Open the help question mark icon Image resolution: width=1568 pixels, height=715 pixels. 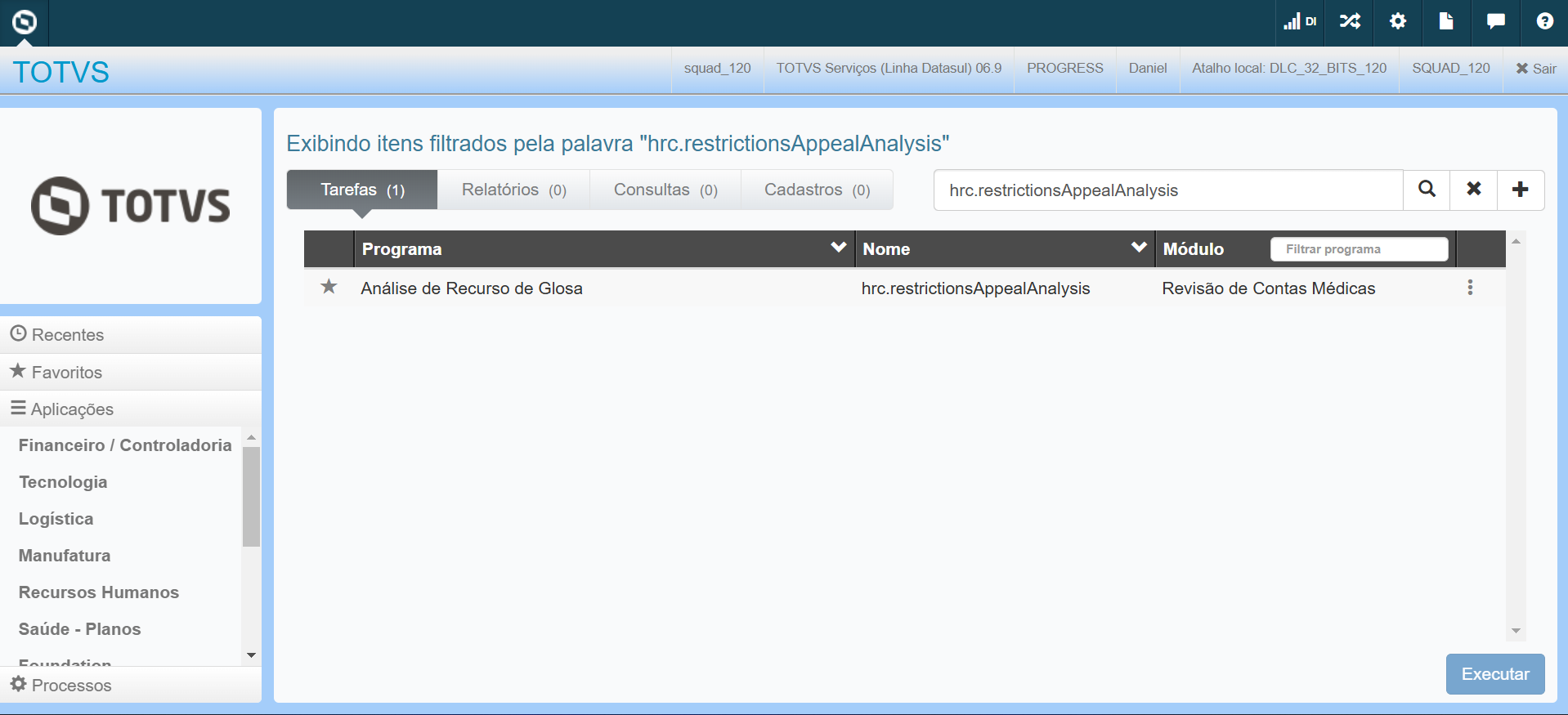1545,21
